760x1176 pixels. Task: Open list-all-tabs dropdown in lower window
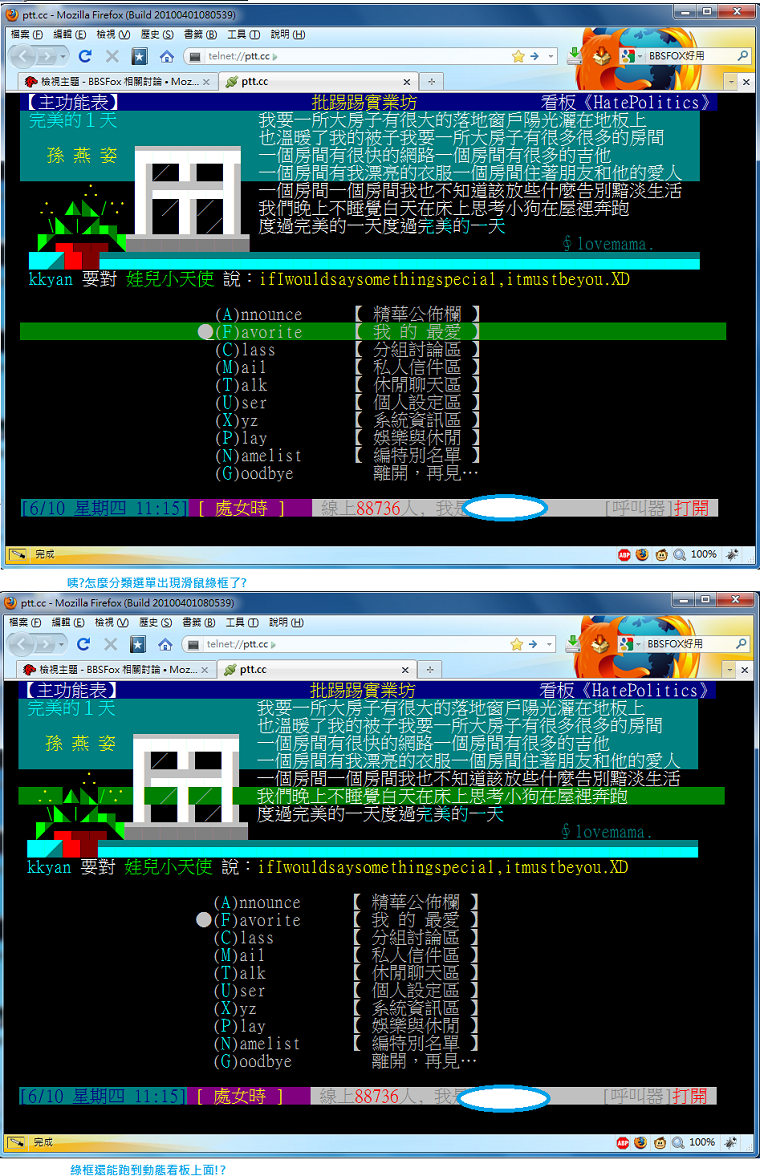(x=729, y=669)
